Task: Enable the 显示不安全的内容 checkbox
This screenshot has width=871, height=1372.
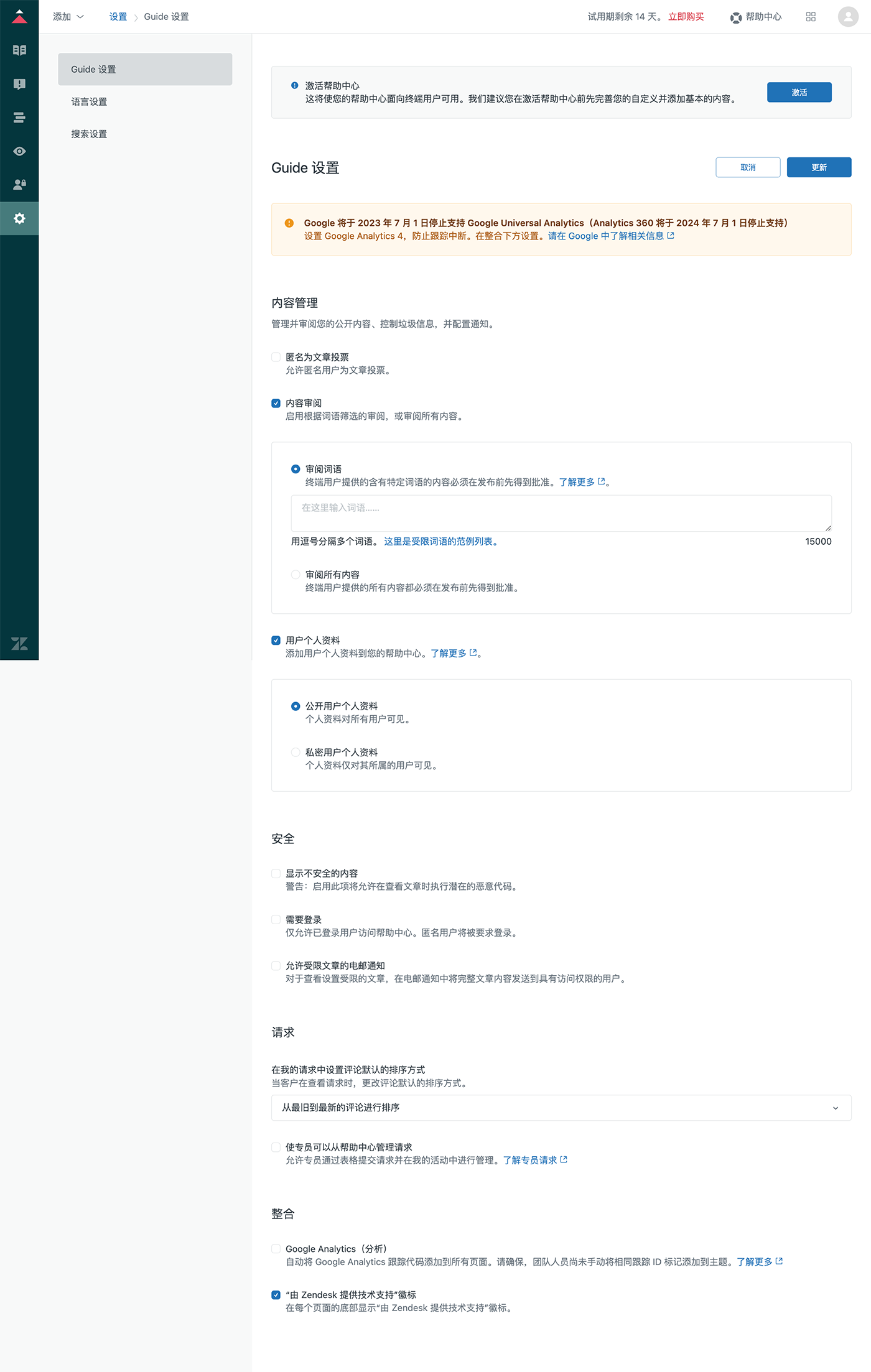Action: [276, 873]
